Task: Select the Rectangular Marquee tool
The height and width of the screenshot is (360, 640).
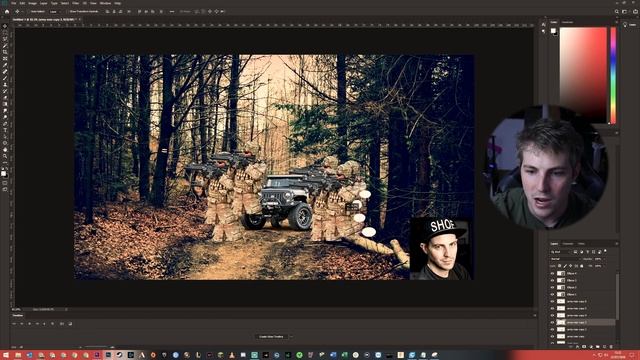Action: [5, 33]
